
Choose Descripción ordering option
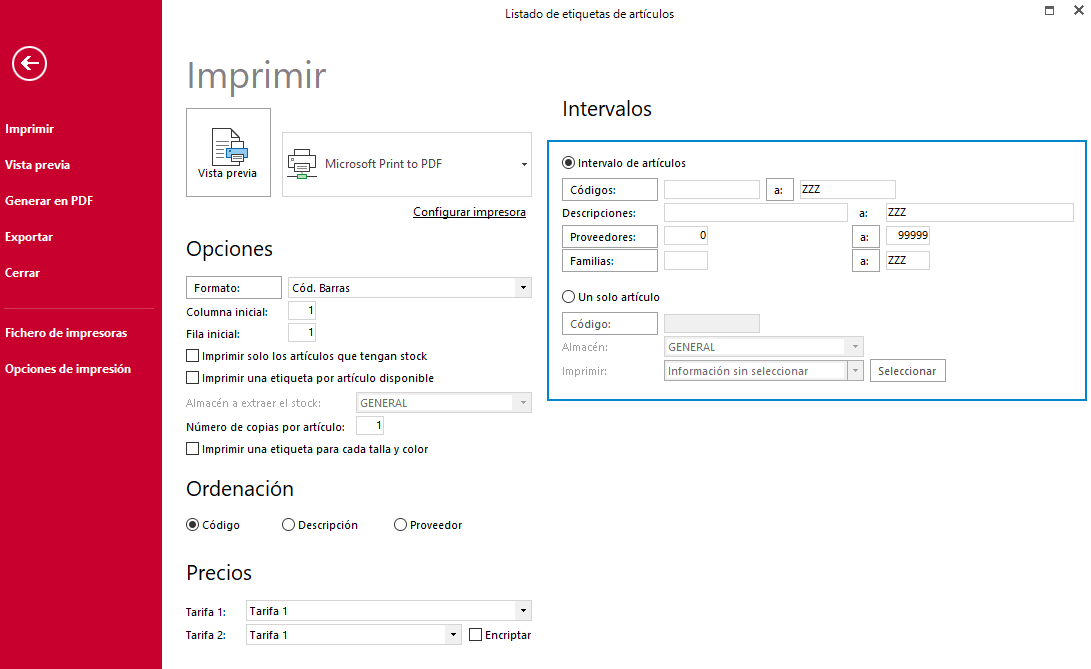(x=288, y=525)
